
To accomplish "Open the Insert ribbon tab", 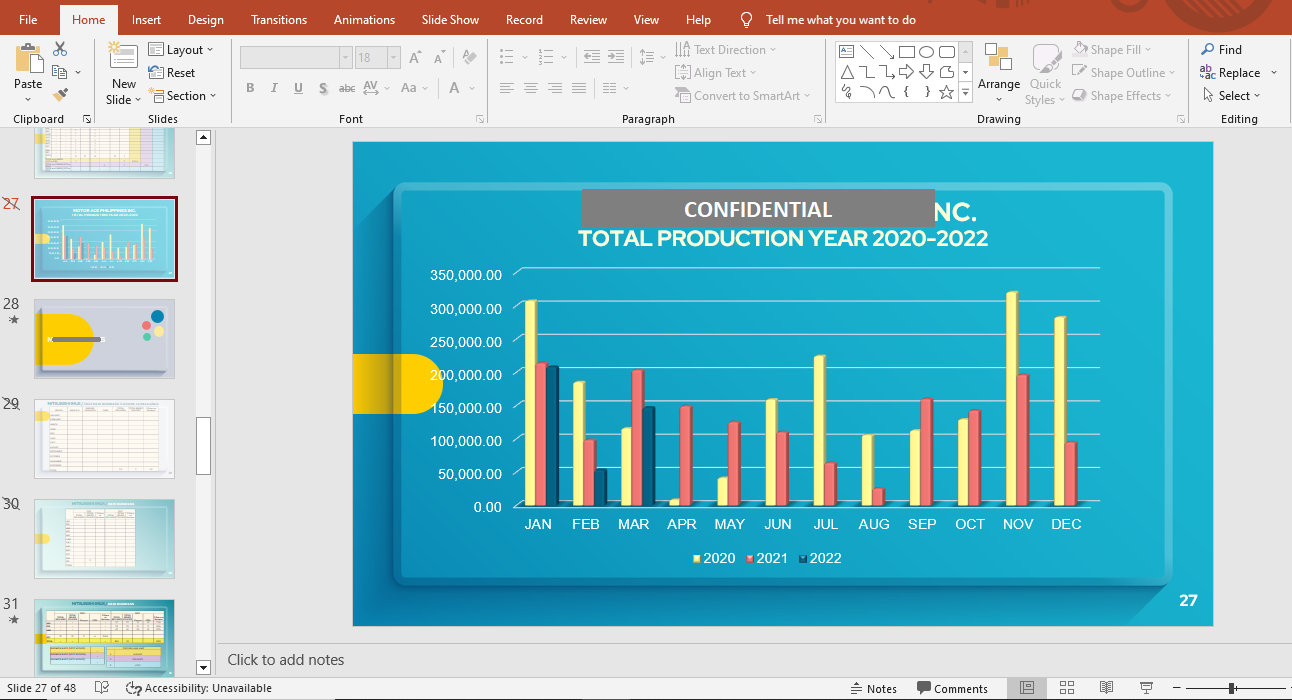I will (146, 20).
